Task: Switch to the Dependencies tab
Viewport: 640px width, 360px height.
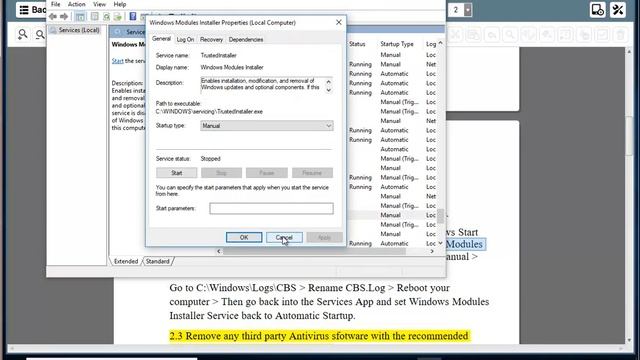Action: pyautogui.click(x=246, y=40)
